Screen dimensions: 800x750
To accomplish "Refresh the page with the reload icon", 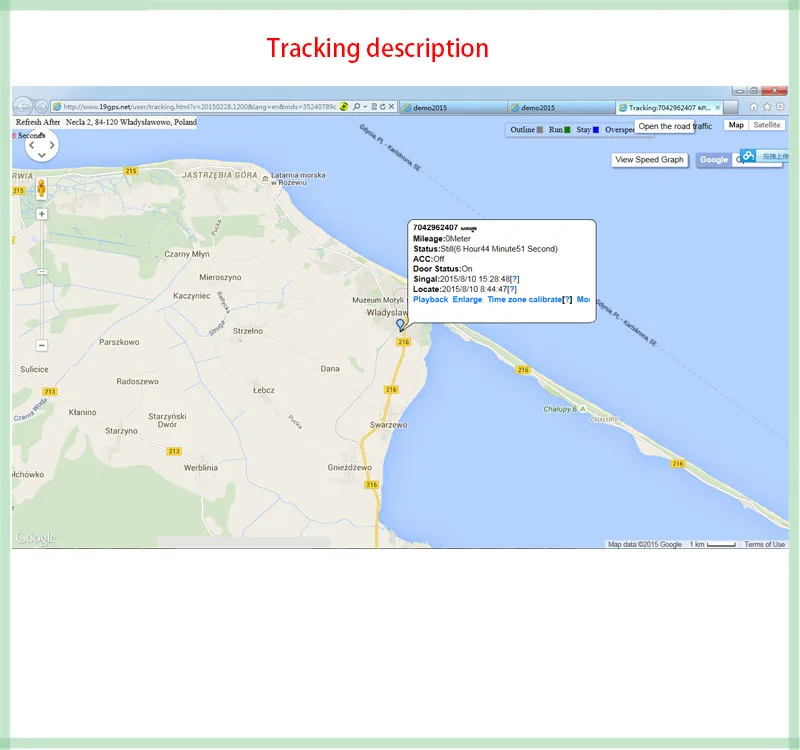I will 382,107.
